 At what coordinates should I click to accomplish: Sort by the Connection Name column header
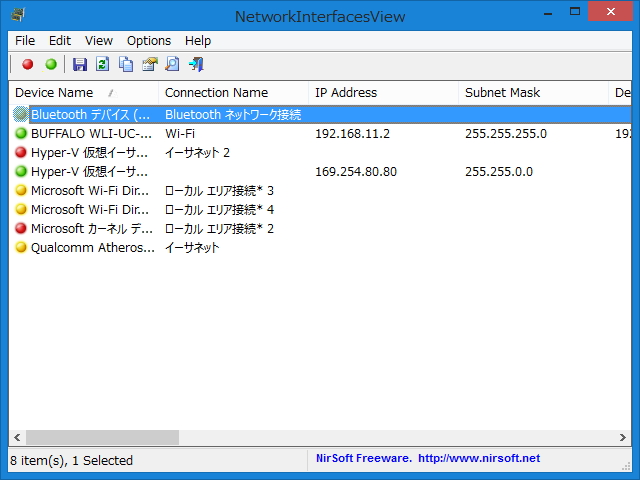[x=233, y=93]
